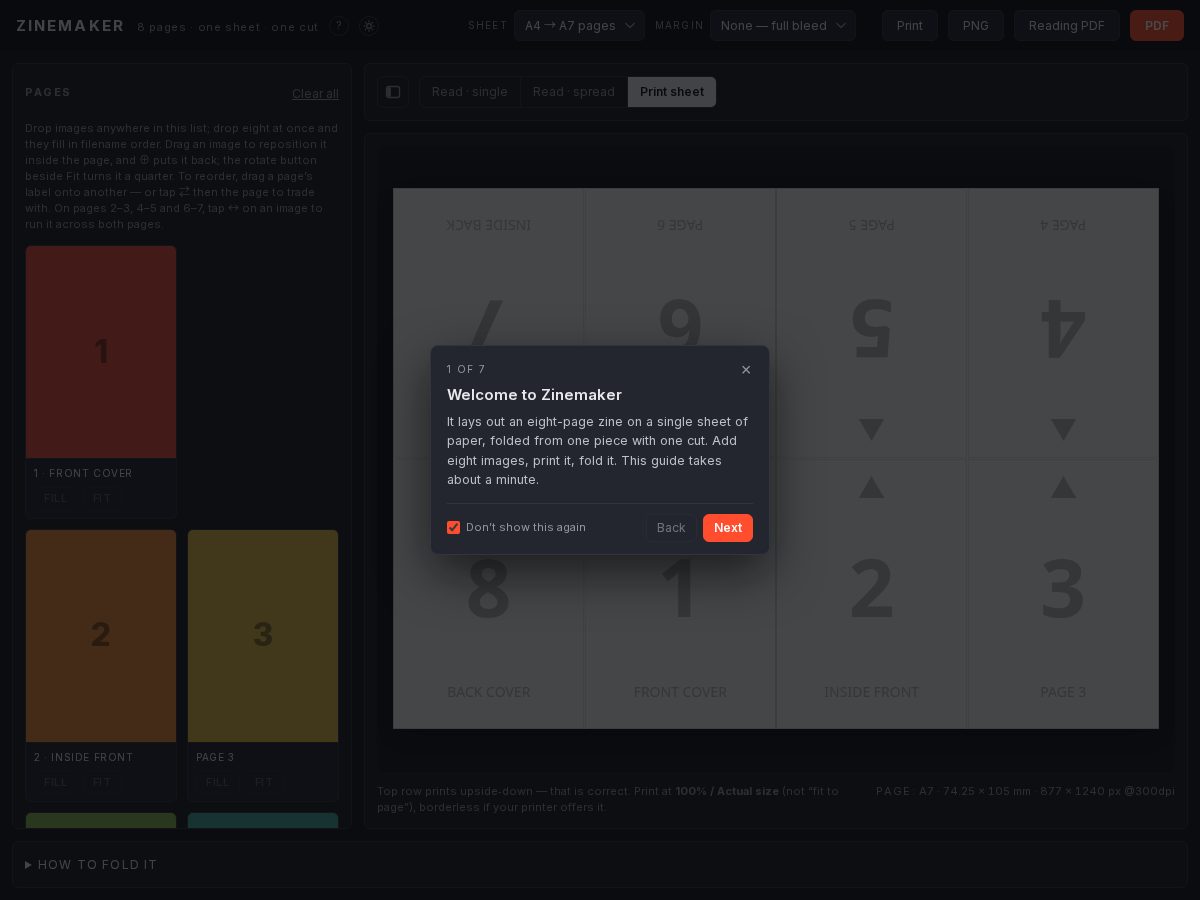Toggle the sidebar panel icon
This screenshot has width=1200, height=900.
[393, 92]
